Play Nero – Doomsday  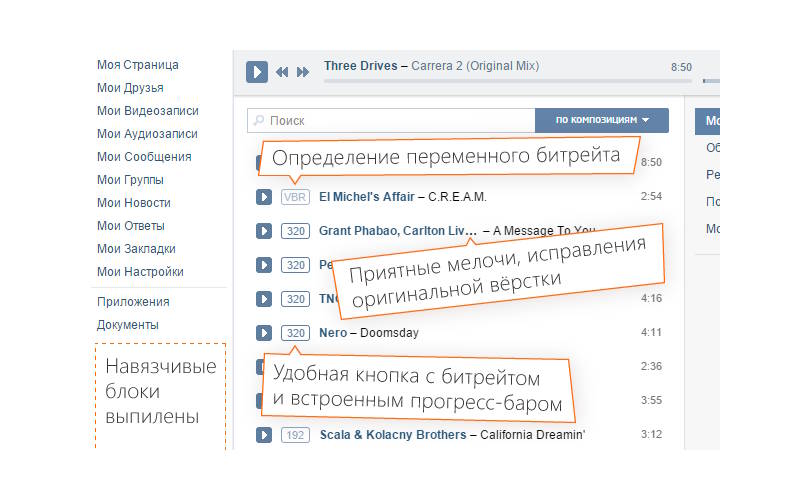[x=264, y=333]
